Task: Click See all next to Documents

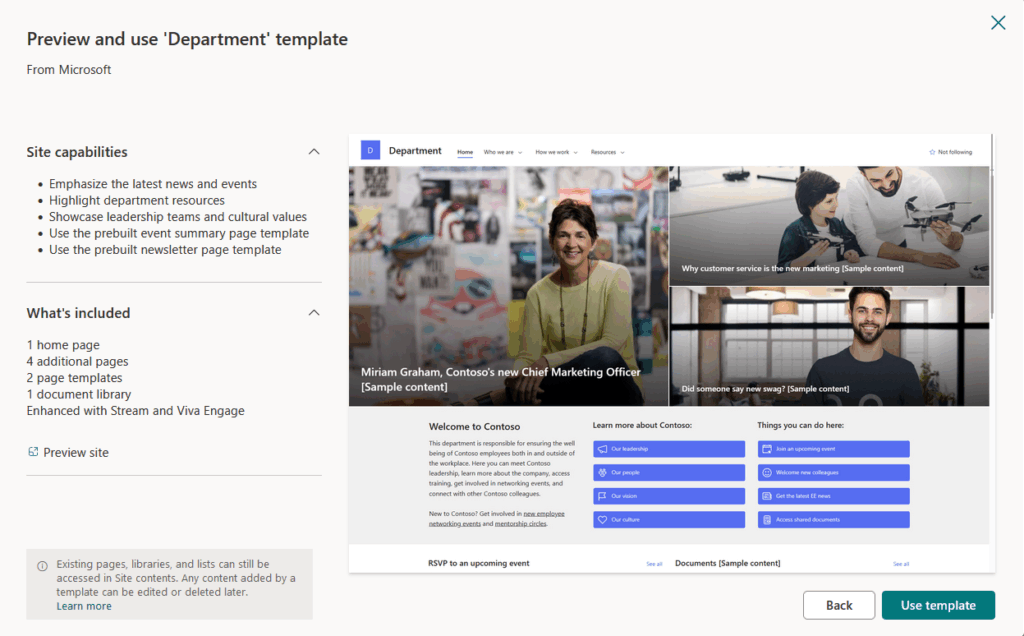Action: [x=901, y=564]
